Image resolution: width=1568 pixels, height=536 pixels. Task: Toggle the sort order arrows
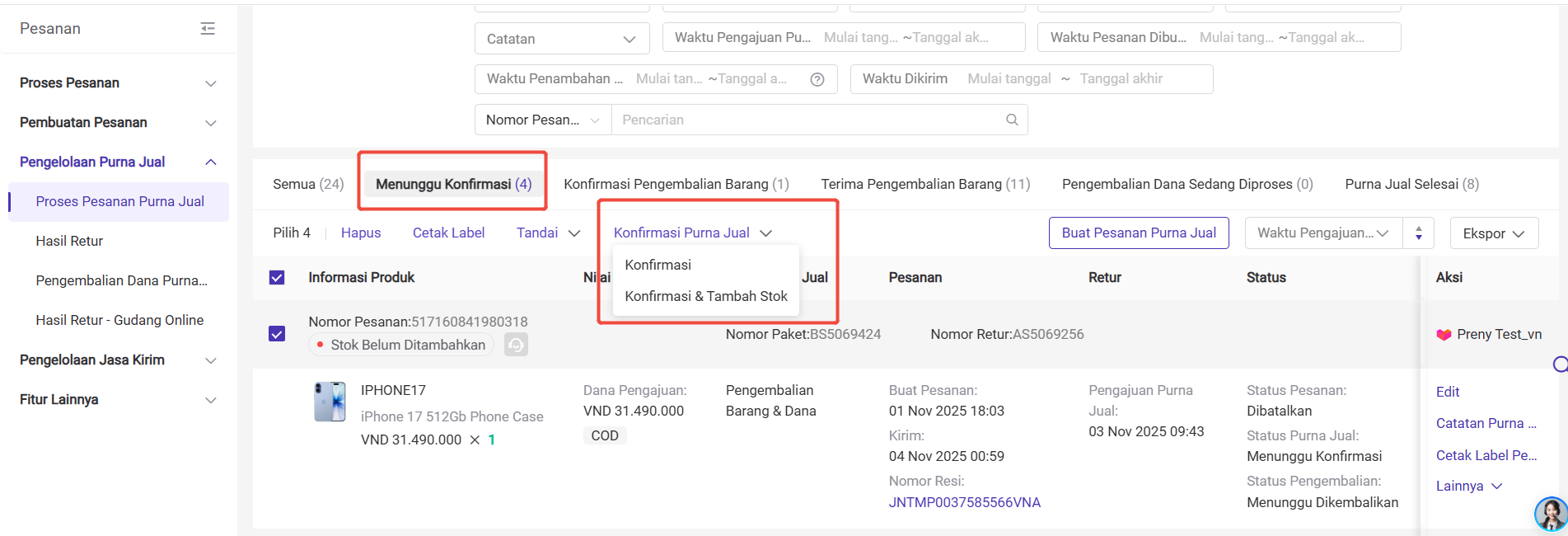[1418, 233]
